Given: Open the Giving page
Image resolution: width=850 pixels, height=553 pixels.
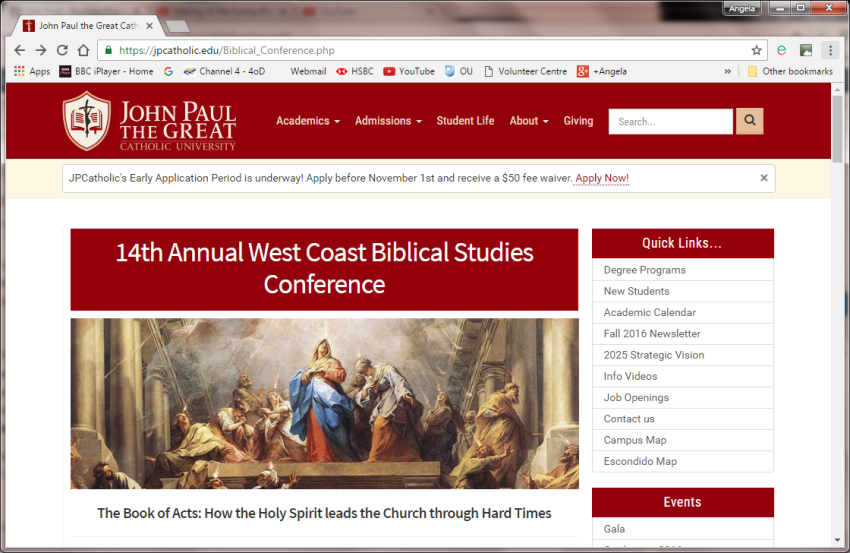Looking at the screenshot, I should click(x=578, y=121).
